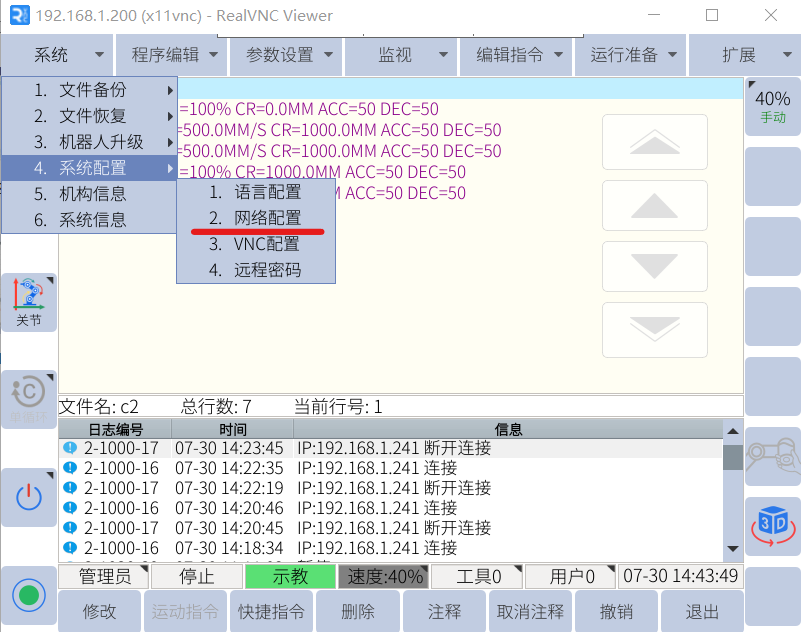
Task: Expand the 运行准备 dropdown menu
Action: (633, 55)
